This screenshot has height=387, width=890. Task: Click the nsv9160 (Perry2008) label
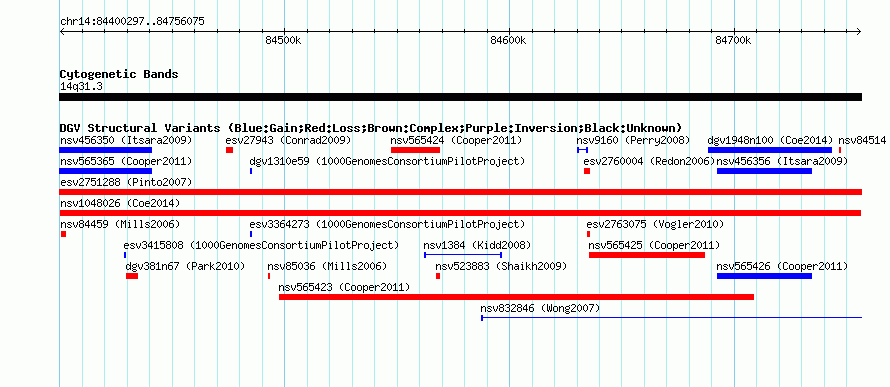tap(633, 140)
